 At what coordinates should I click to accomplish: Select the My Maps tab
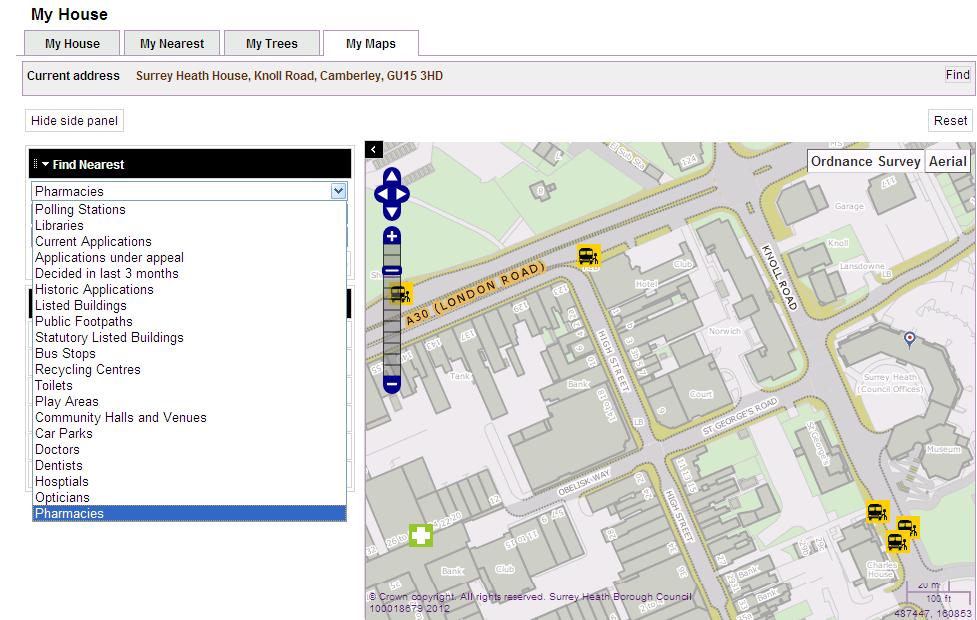(371, 44)
